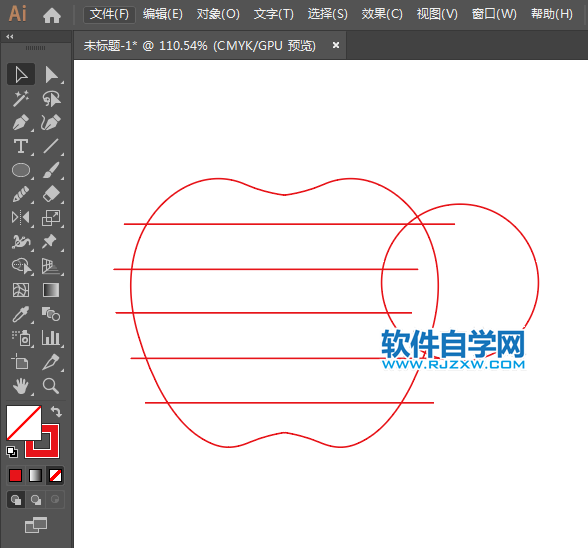This screenshot has width=588, height=548.
Task: Select the Artboard tool
Action: click(21, 362)
